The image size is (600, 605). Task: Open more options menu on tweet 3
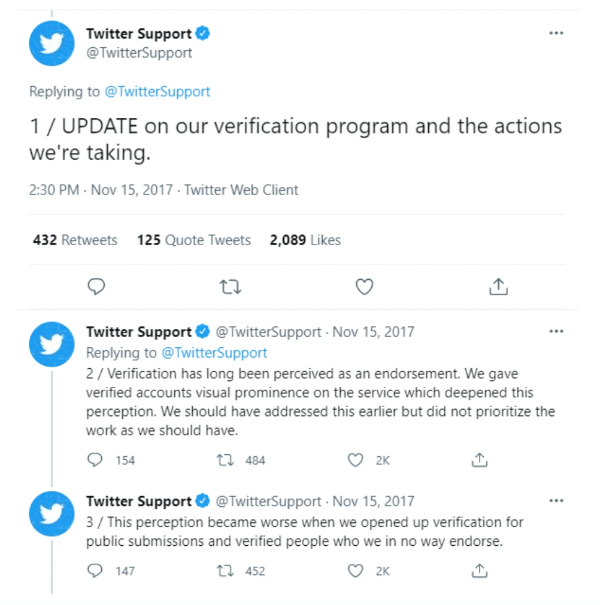(x=556, y=501)
